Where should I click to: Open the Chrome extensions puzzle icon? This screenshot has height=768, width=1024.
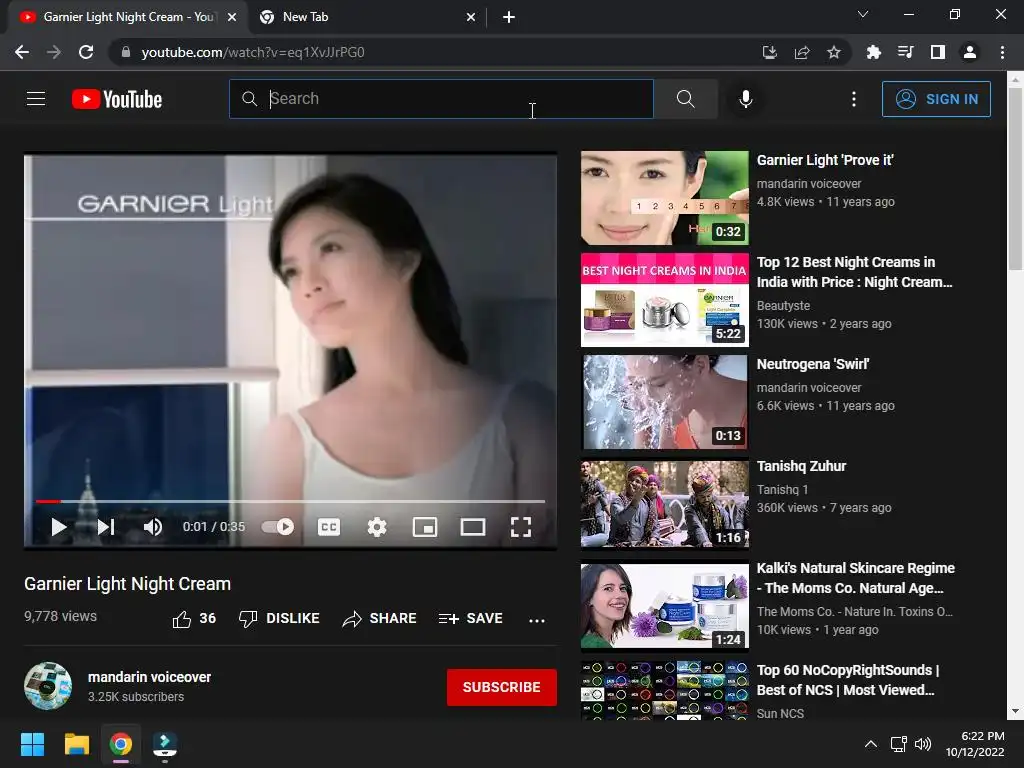coord(873,52)
